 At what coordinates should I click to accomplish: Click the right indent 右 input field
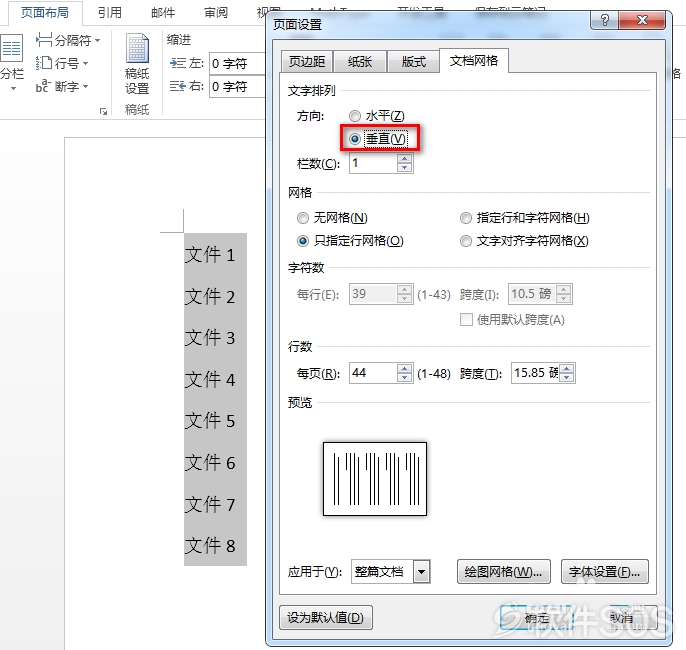237,86
